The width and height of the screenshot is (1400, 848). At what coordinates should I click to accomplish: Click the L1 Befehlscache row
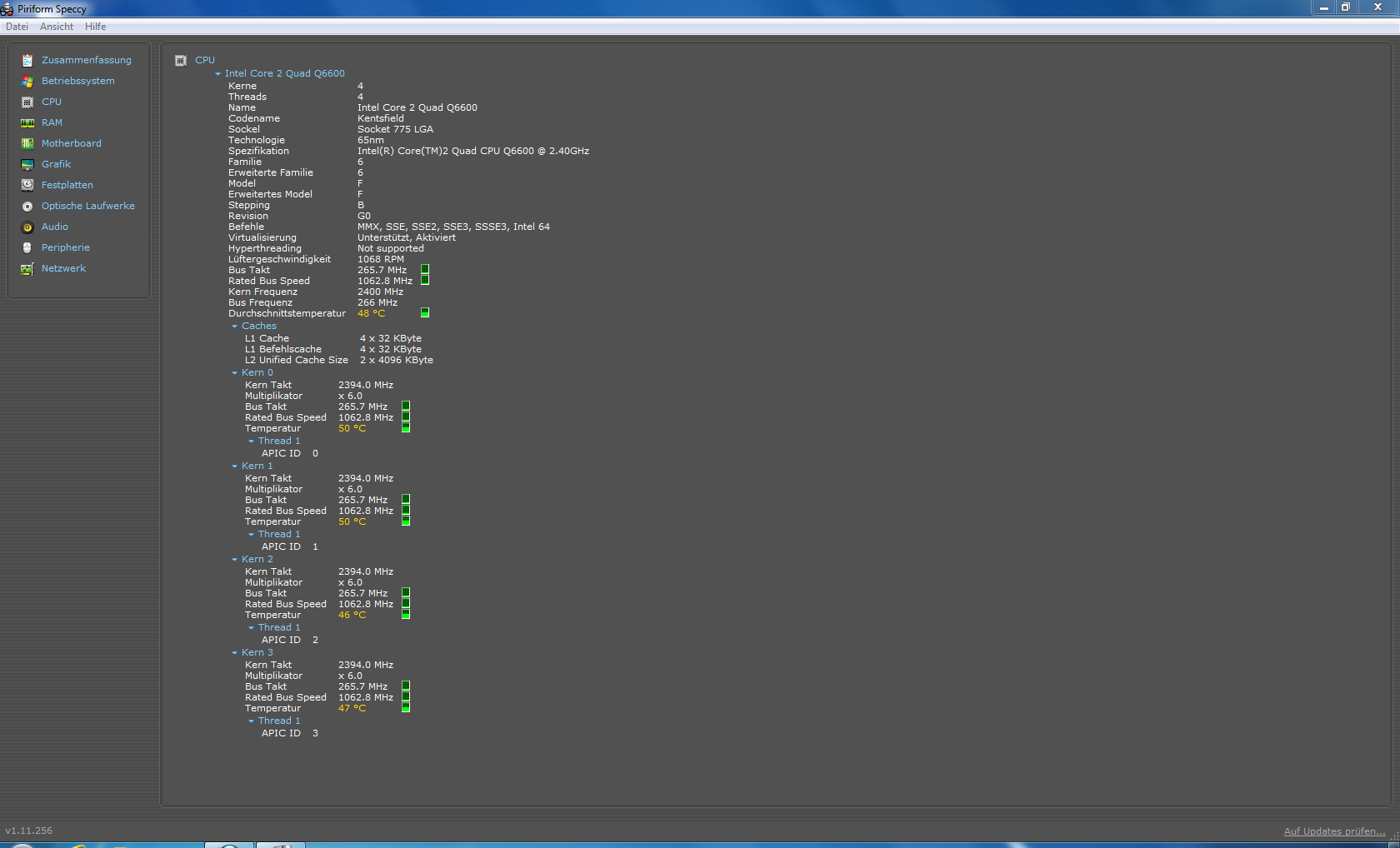(333, 349)
